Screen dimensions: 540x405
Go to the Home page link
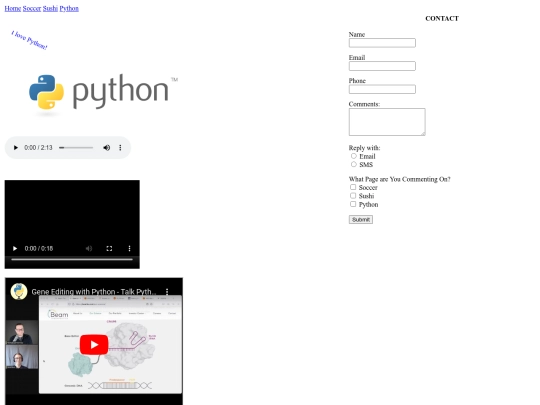tap(13, 9)
